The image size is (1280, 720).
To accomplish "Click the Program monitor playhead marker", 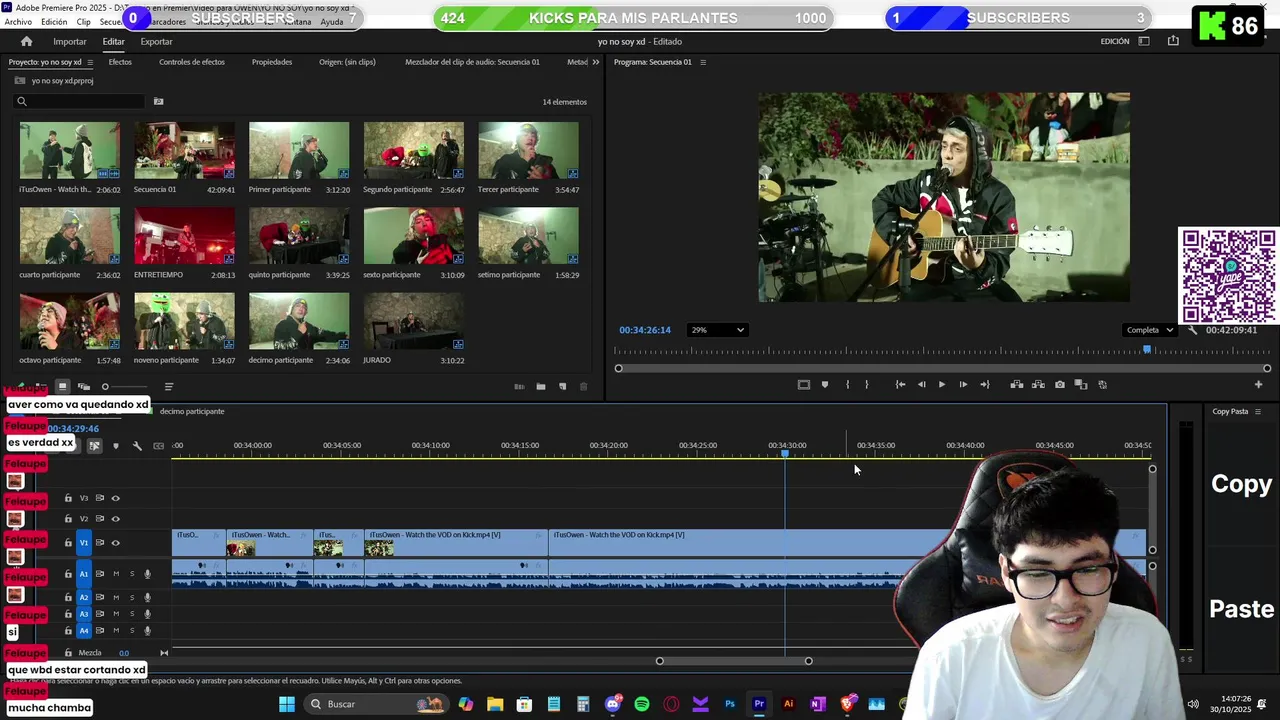I will (x=1147, y=350).
